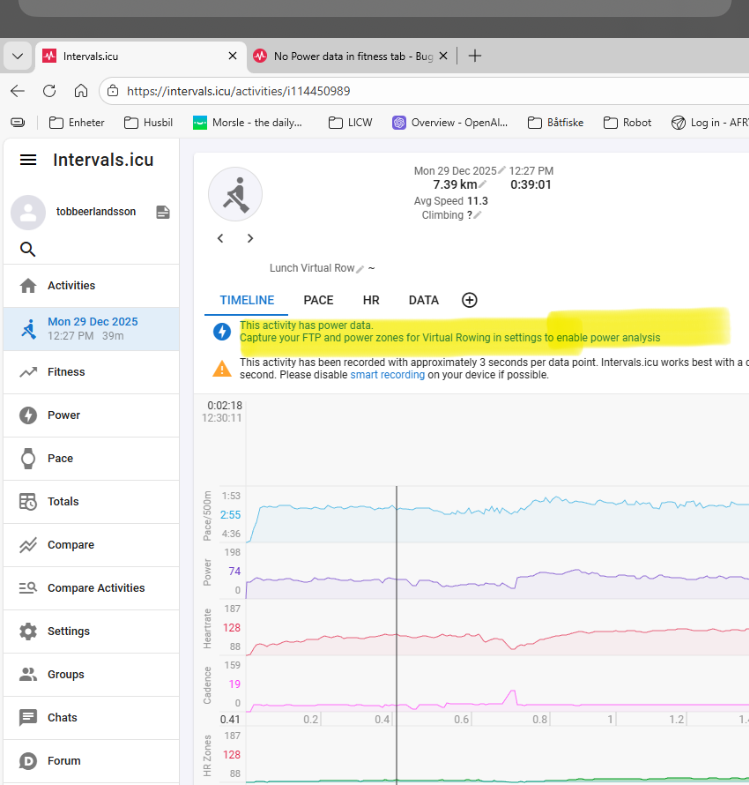The width and height of the screenshot is (749, 785).
Task: Open Fitness in the sidebar
Action: click(x=66, y=372)
